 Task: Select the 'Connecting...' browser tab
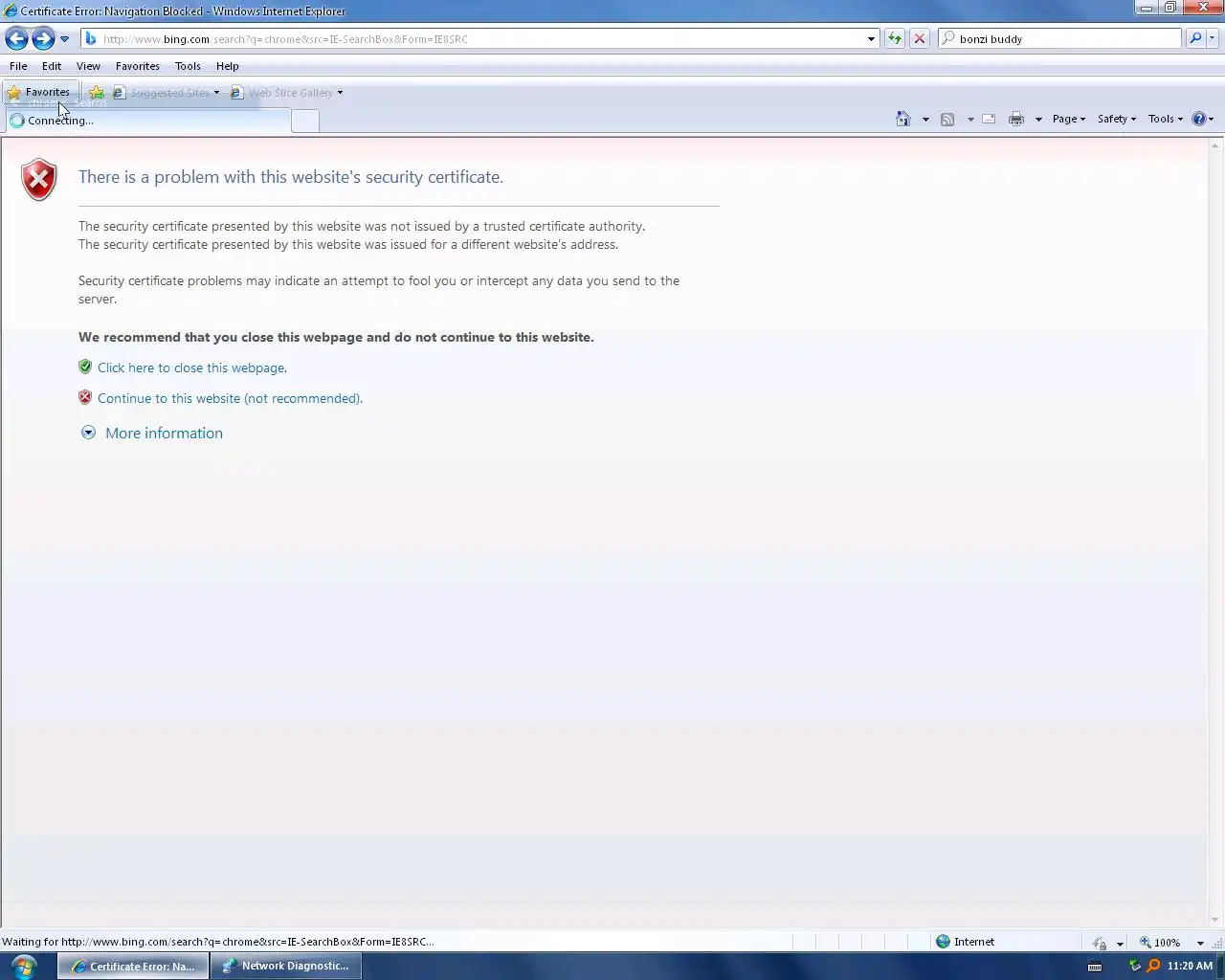tap(147, 121)
